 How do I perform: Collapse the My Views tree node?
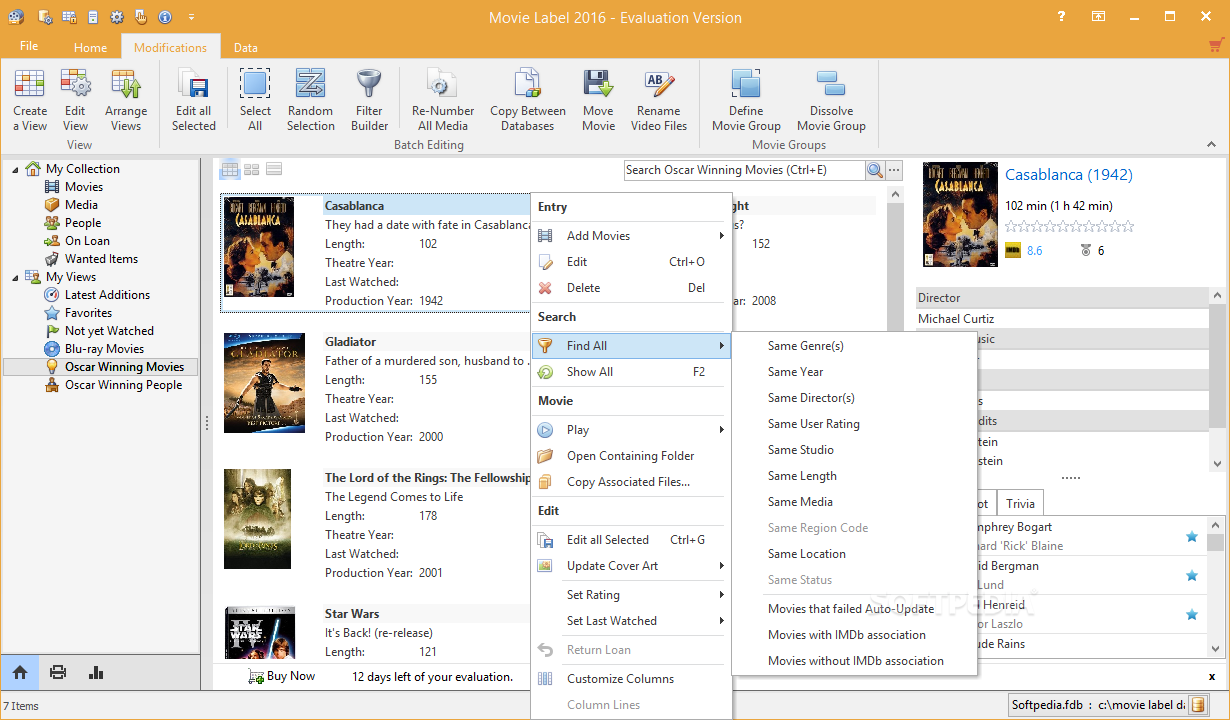click(x=15, y=277)
